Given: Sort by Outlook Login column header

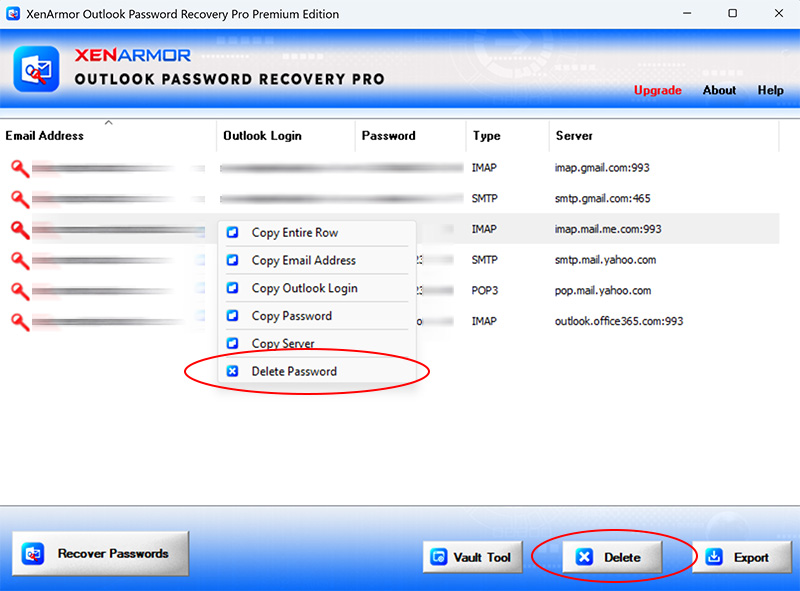Looking at the screenshot, I should [x=286, y=136].
